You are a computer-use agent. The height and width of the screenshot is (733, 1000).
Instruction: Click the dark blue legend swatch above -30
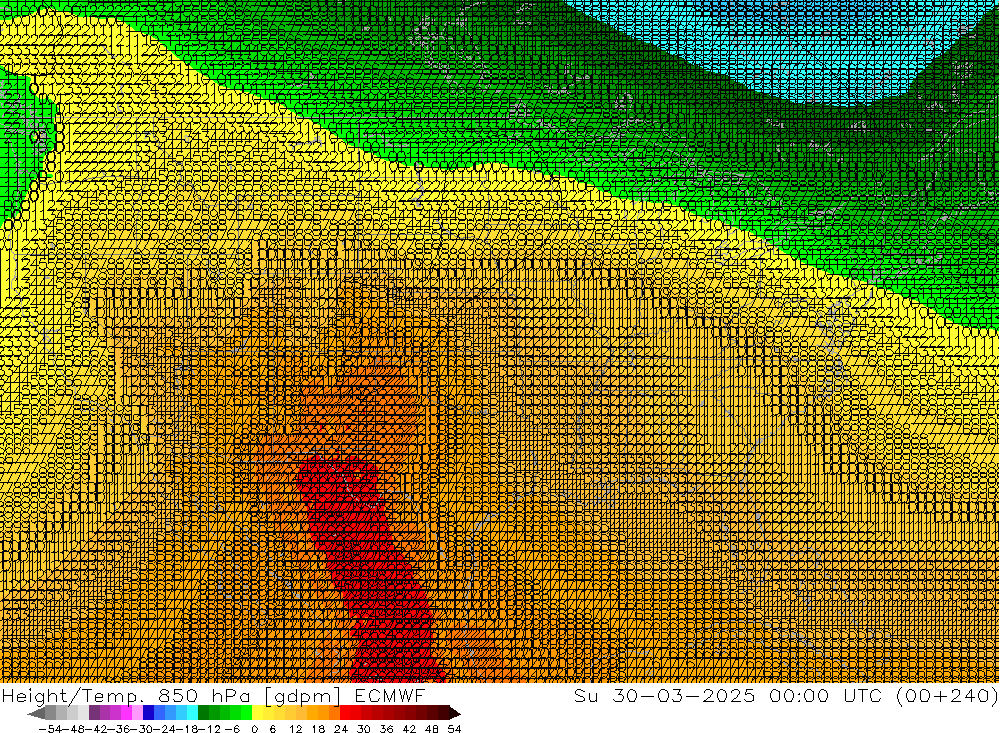(149, 713)
